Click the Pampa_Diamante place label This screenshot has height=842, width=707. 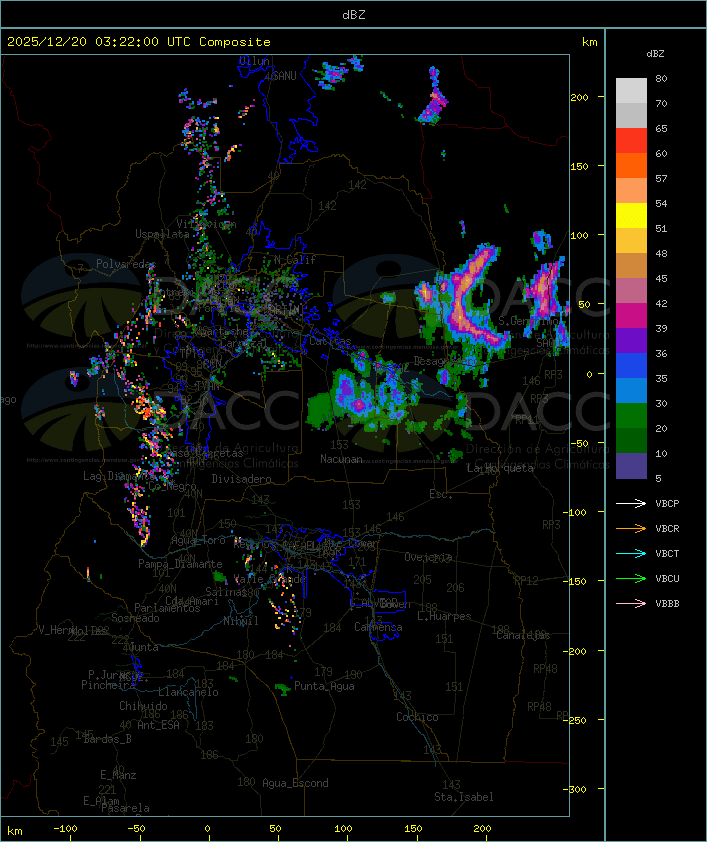click(180, 564)
